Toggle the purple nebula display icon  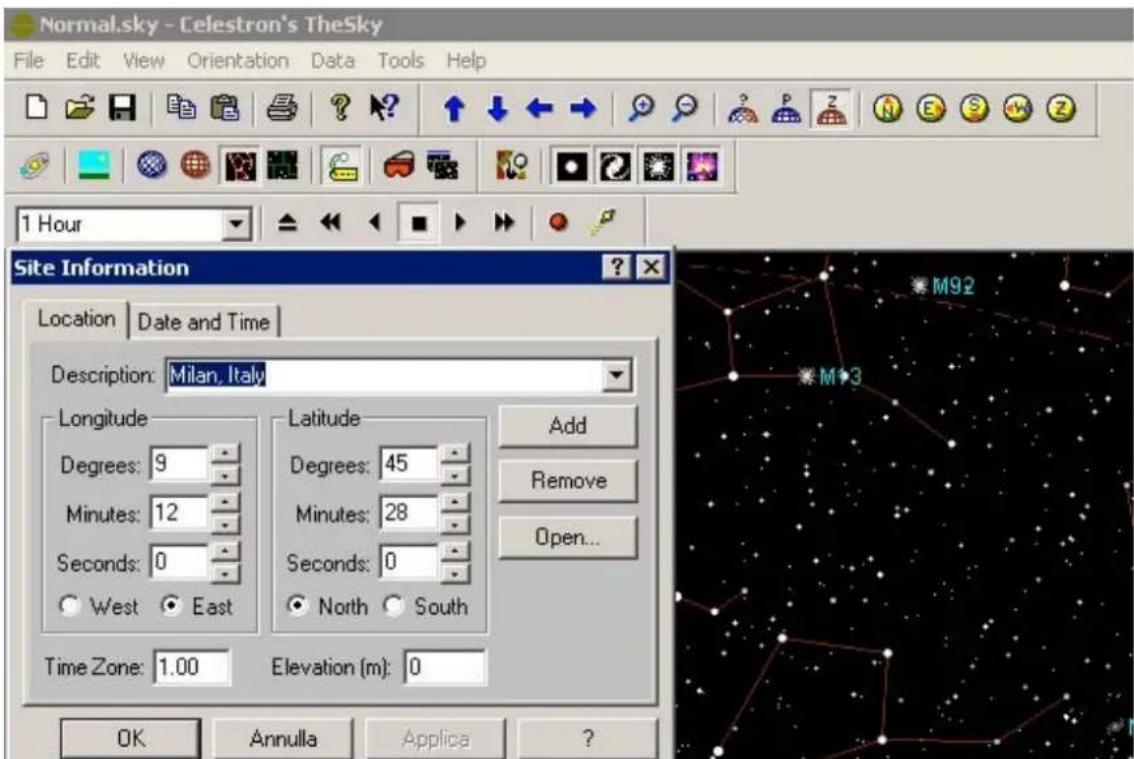[x=702, y=166]
